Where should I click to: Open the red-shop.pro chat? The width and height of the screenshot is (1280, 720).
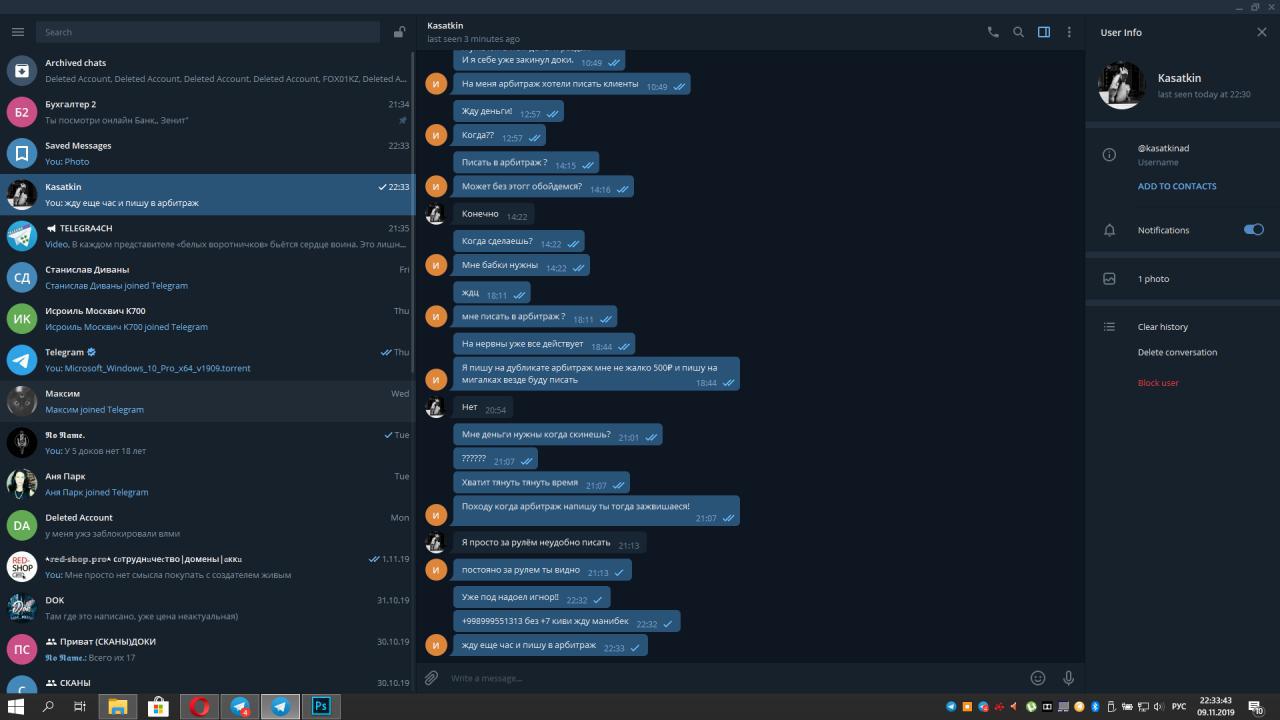click(x=207, y=566)
